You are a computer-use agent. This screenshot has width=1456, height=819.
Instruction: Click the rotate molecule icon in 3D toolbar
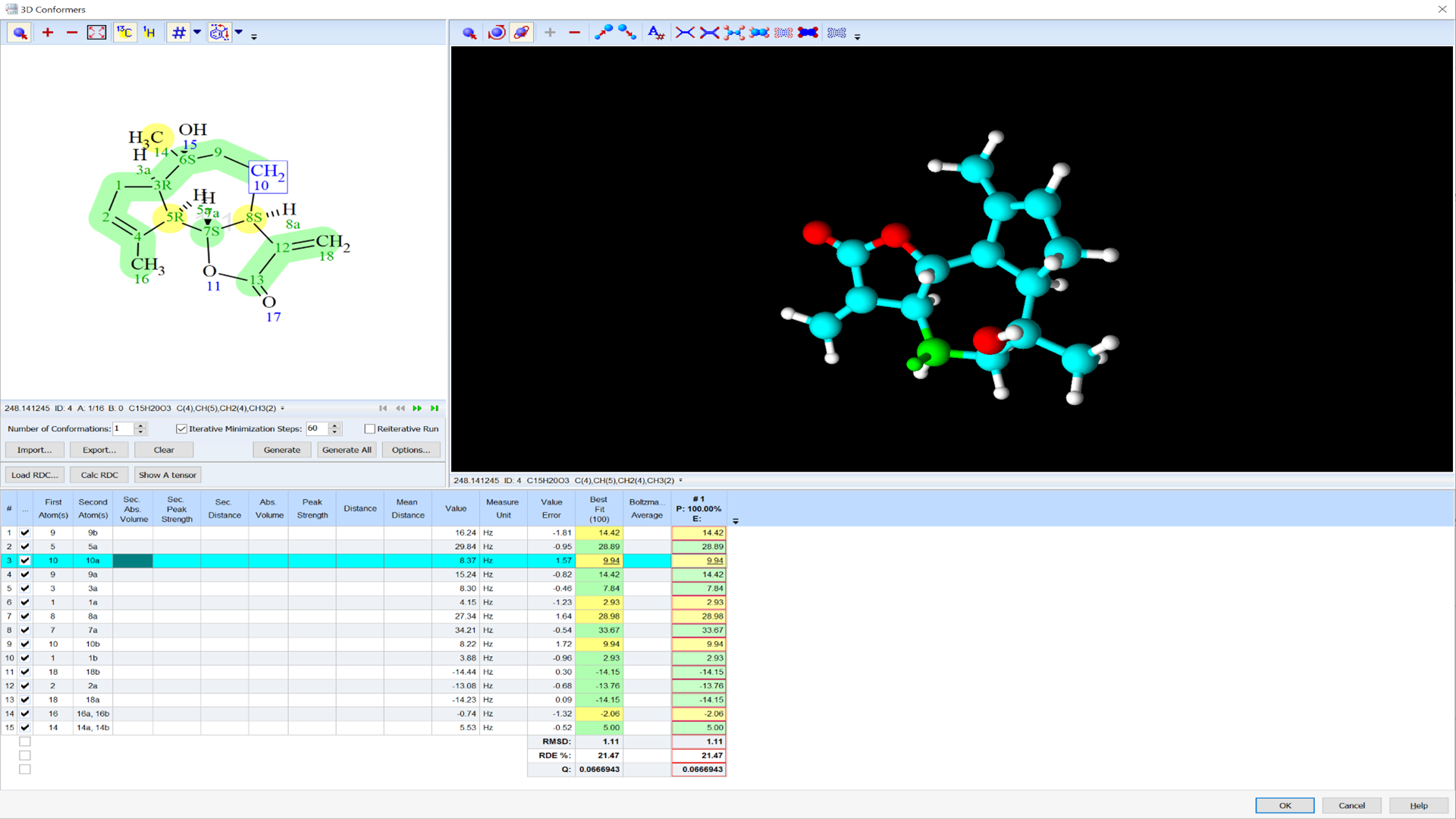497,33
